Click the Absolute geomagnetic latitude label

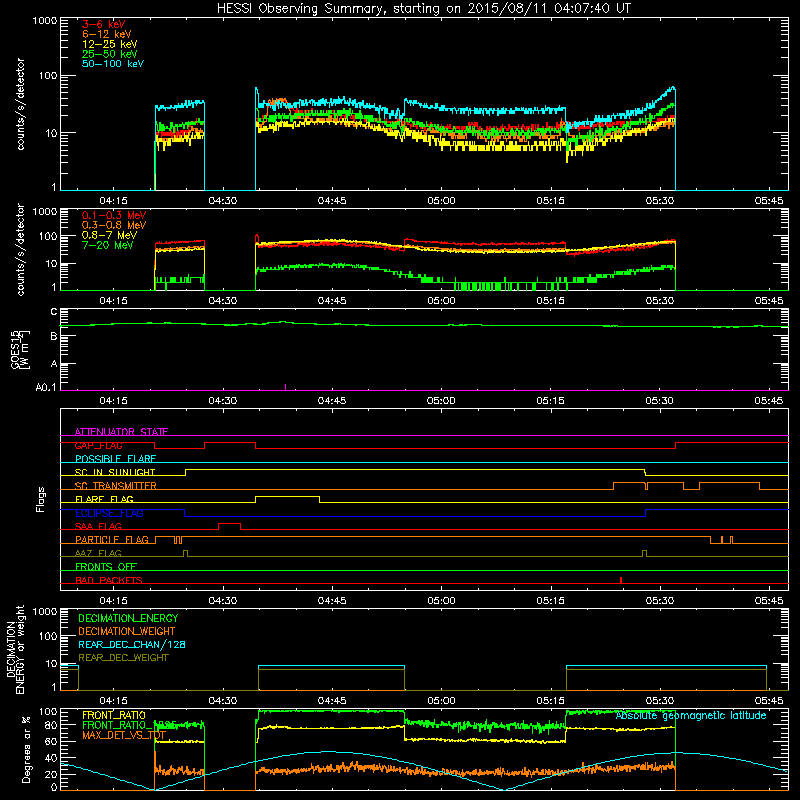pyautogui.click(x=691, y=716)
